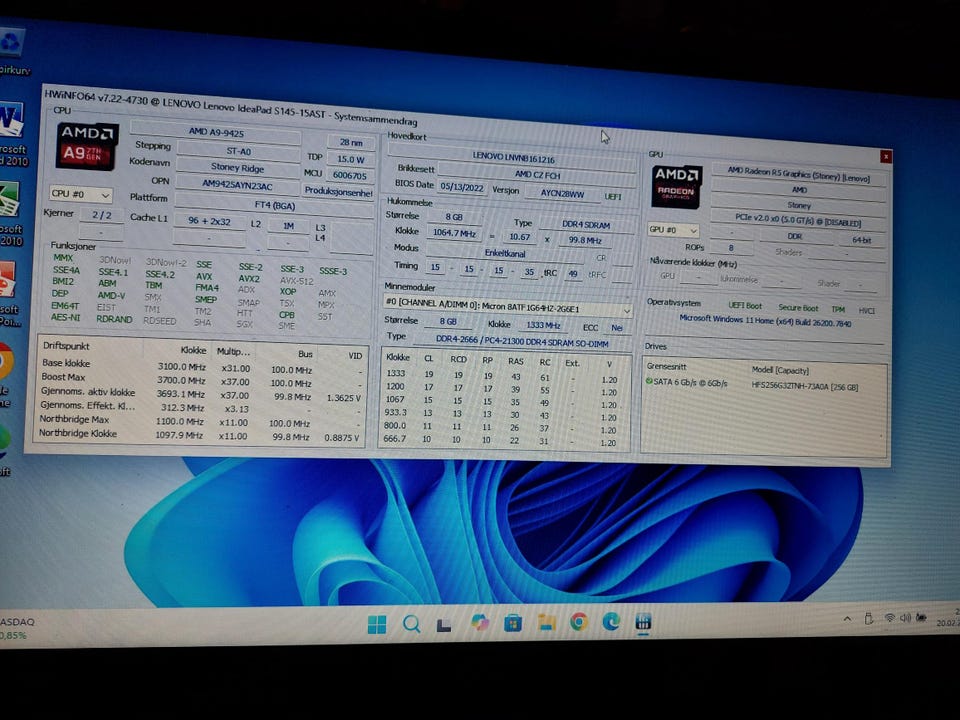Click the DDR4-2666 / PC4-21300 module type
Image resolution: width=960 pixels, height=720 pixels.
[x=522, y=341]
